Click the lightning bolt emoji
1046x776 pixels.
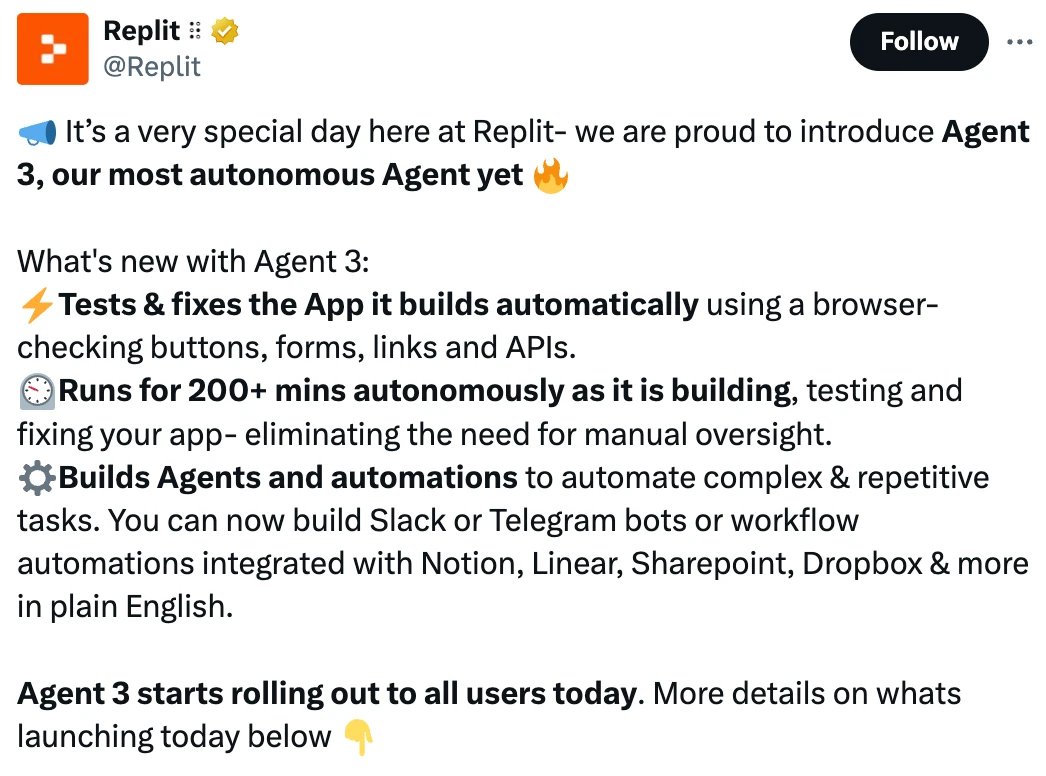[37, 305]
